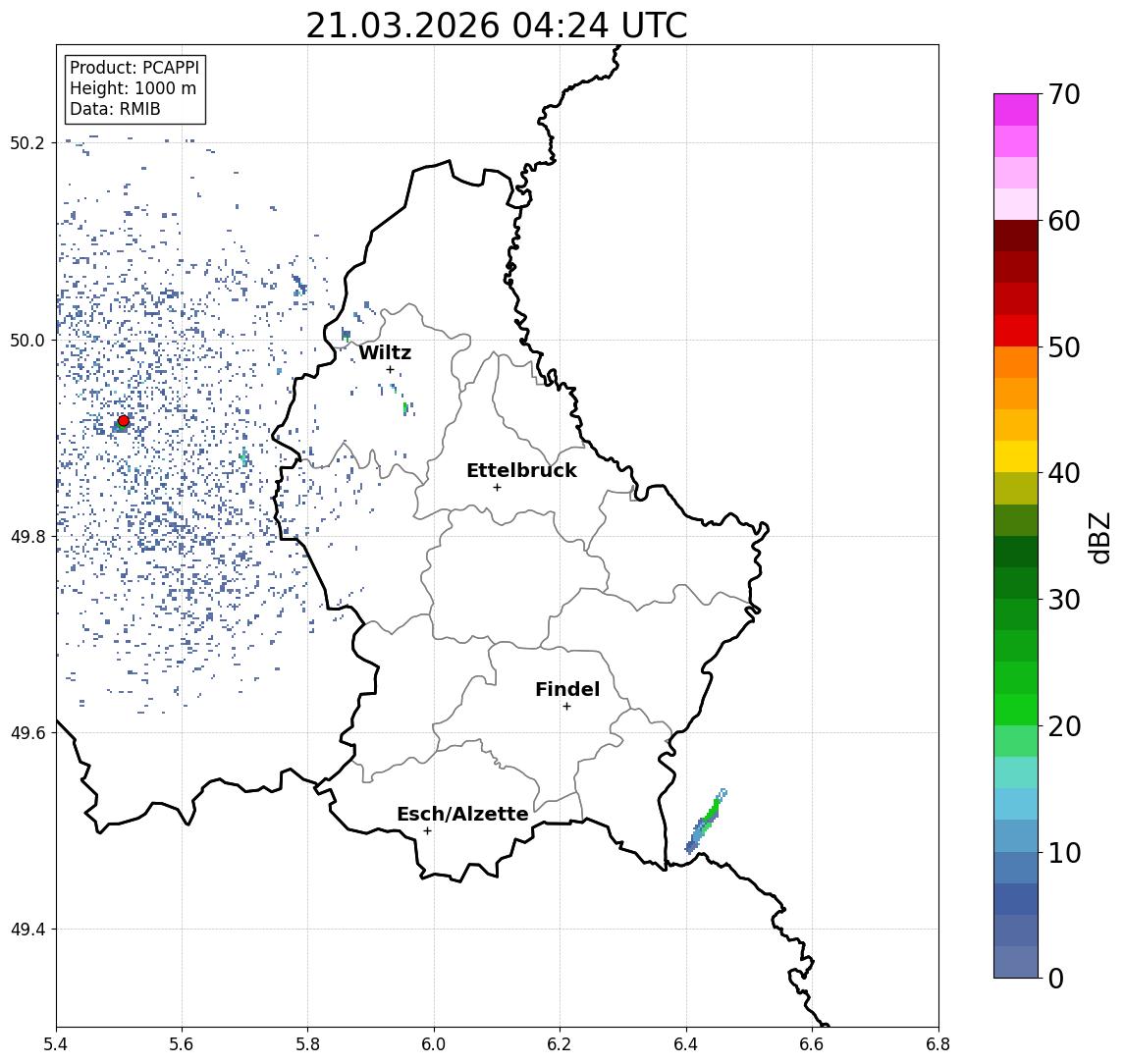Click the longitude tick label 6.6
This screenshot has width=1124, height=1064.
pos(812,1044)
